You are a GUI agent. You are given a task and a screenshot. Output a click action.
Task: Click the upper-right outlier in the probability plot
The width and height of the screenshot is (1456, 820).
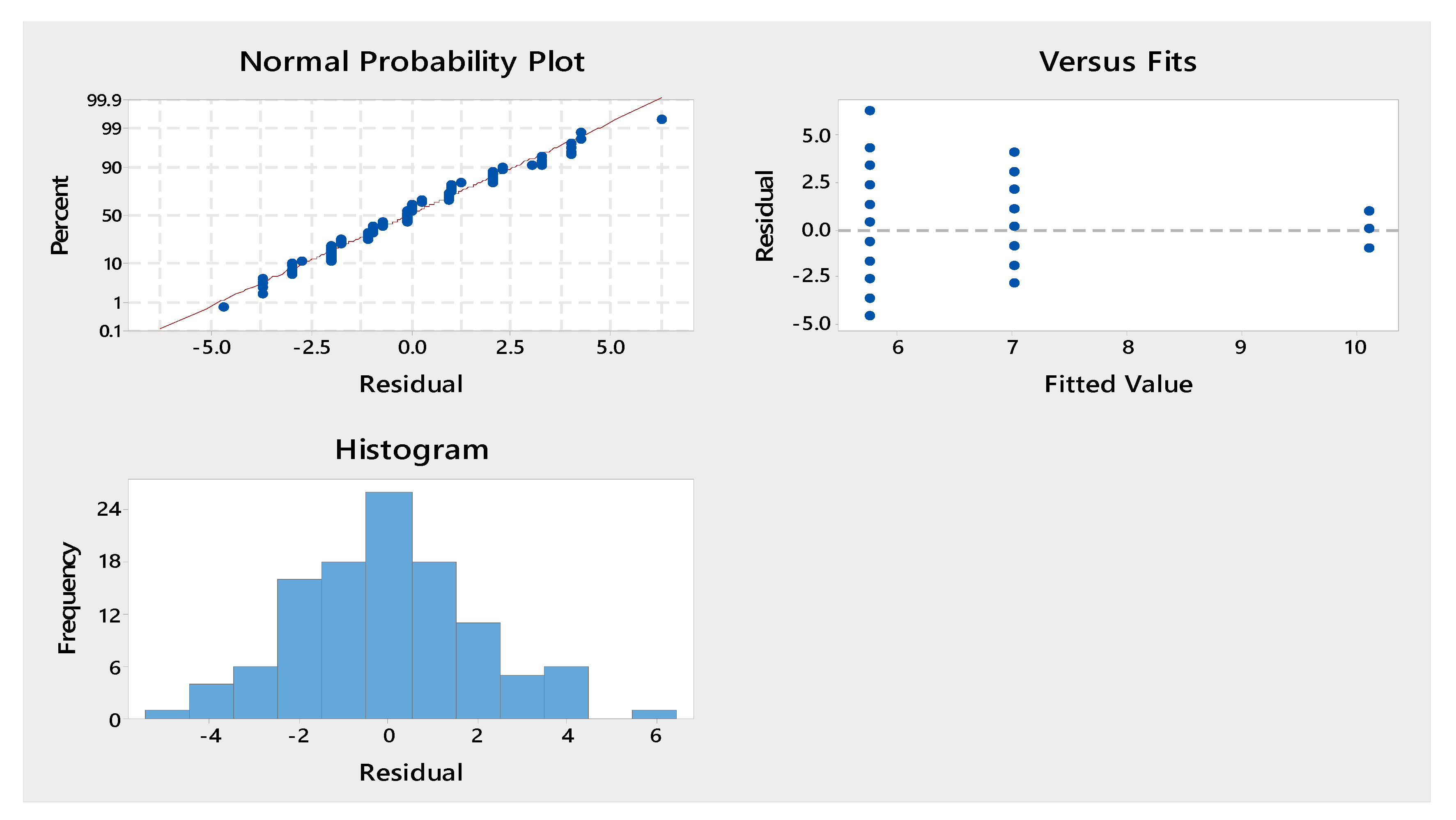[x=662, y=119]
